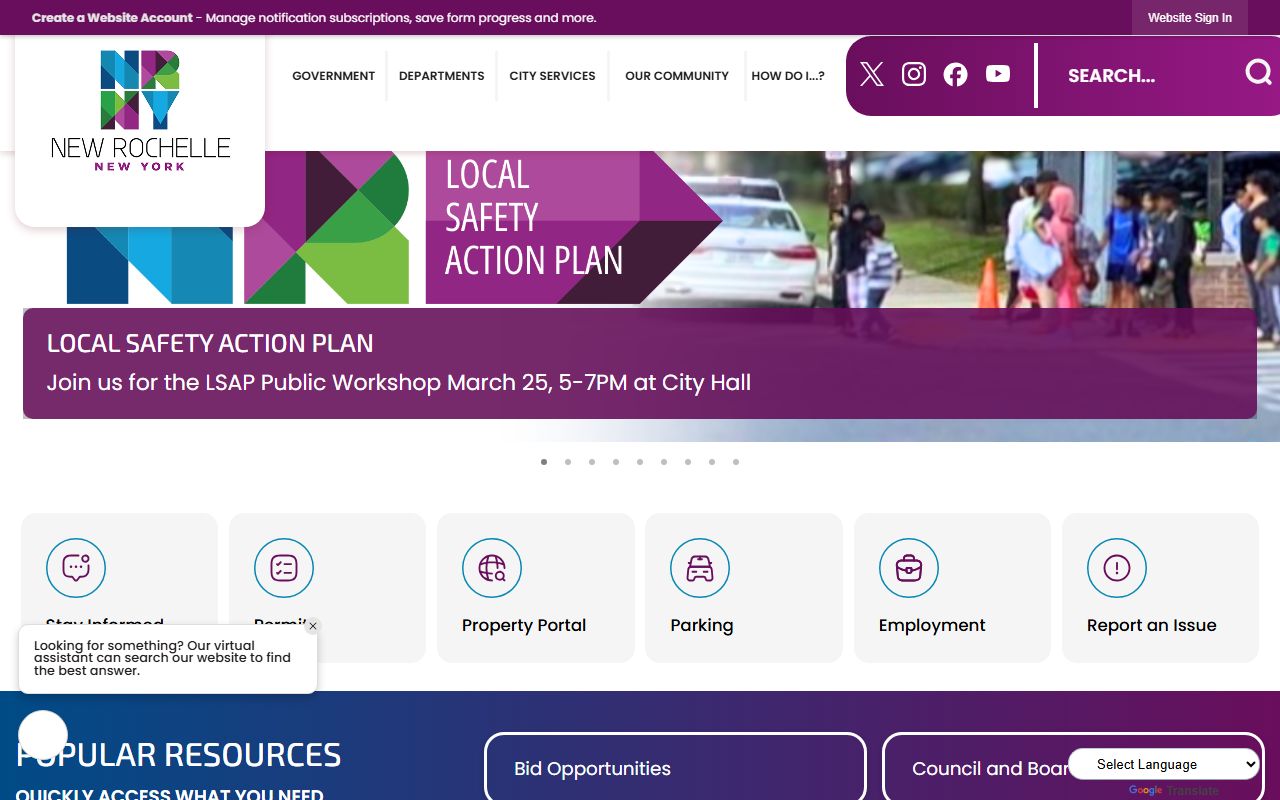Click the search magnifying glass icon
The image size is (1280, 800).
(1258, 73)
